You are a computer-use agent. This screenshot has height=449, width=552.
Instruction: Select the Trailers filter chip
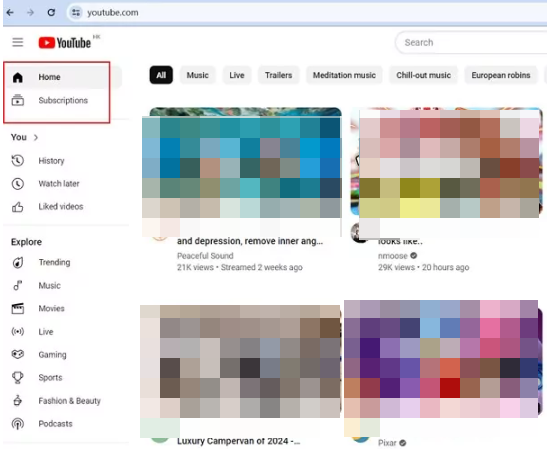tap(278, 75)
